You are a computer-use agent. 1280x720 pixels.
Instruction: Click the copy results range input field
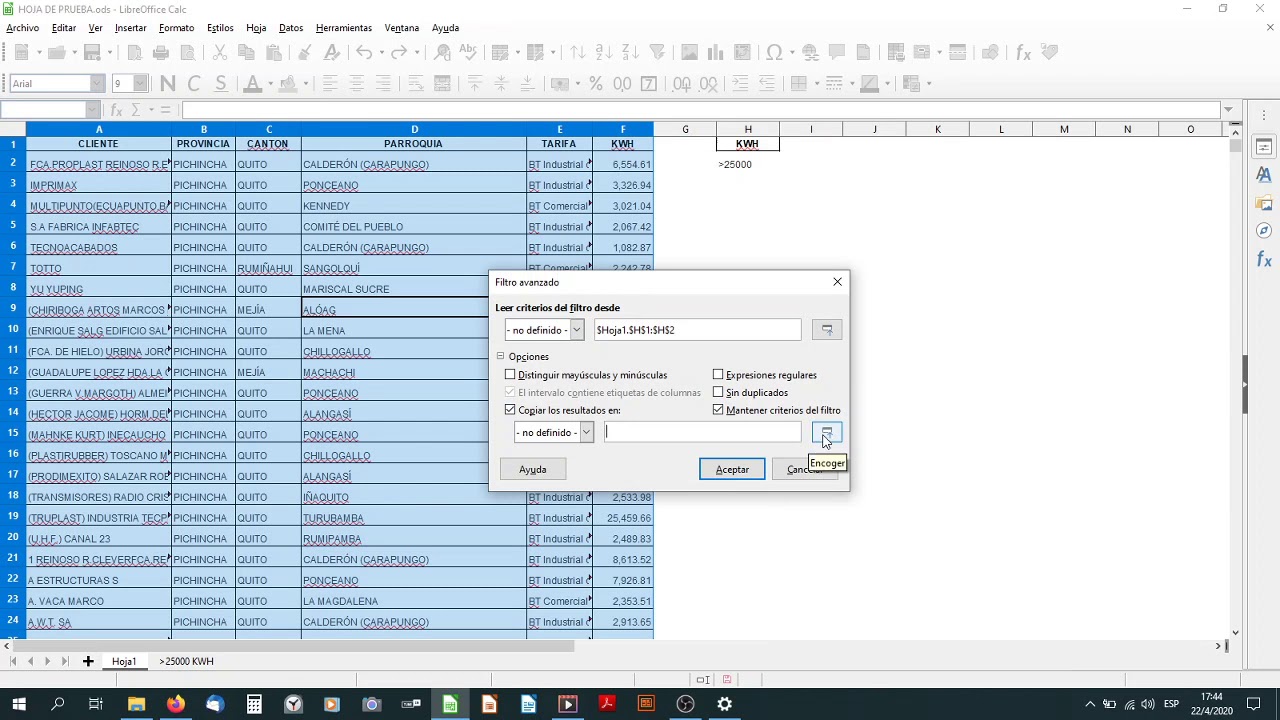tap(703, 432)
